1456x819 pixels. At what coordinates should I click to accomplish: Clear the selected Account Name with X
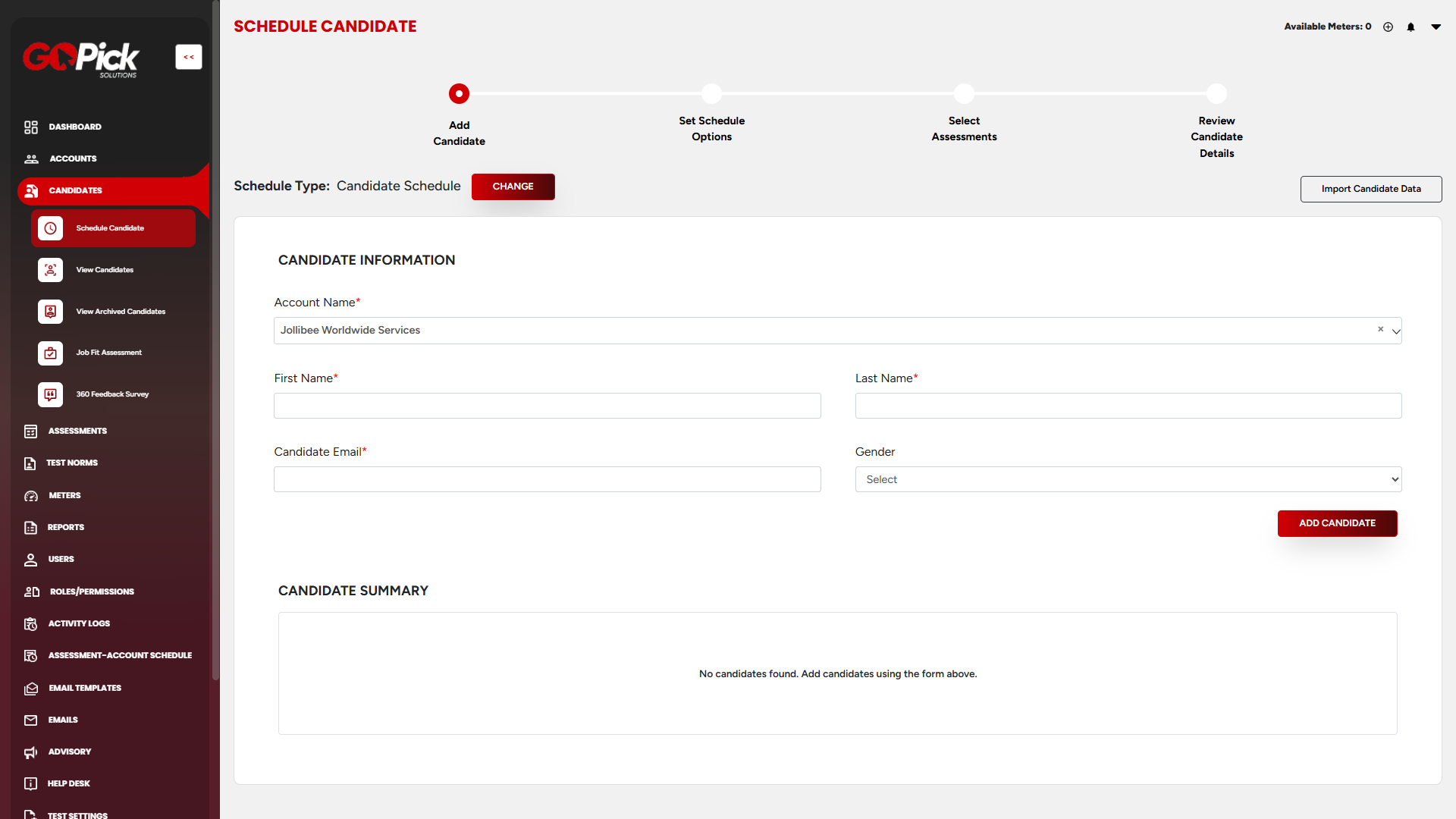pos(1380,329)
